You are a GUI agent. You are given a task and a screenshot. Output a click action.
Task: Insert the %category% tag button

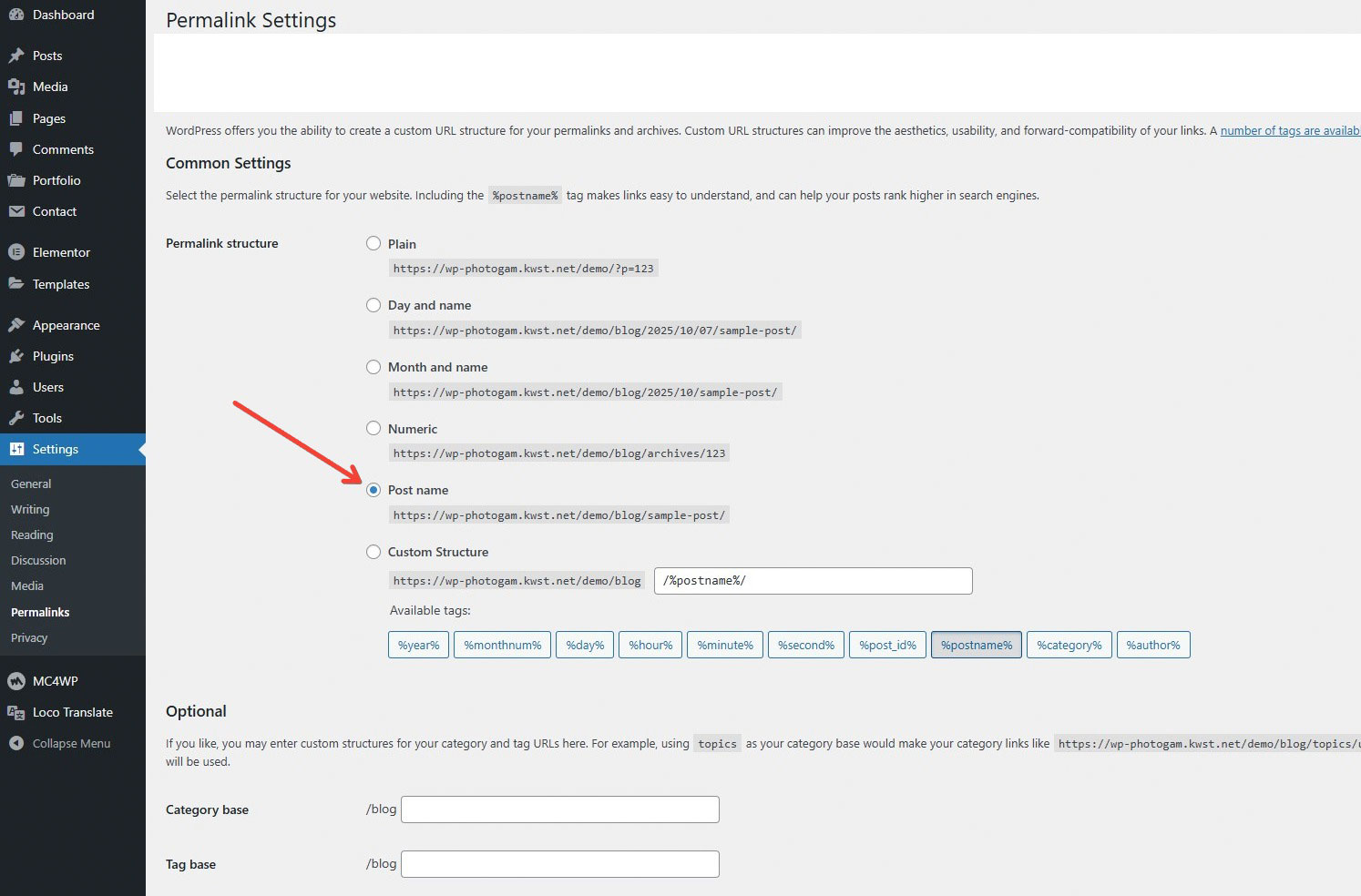point(1069,645)
